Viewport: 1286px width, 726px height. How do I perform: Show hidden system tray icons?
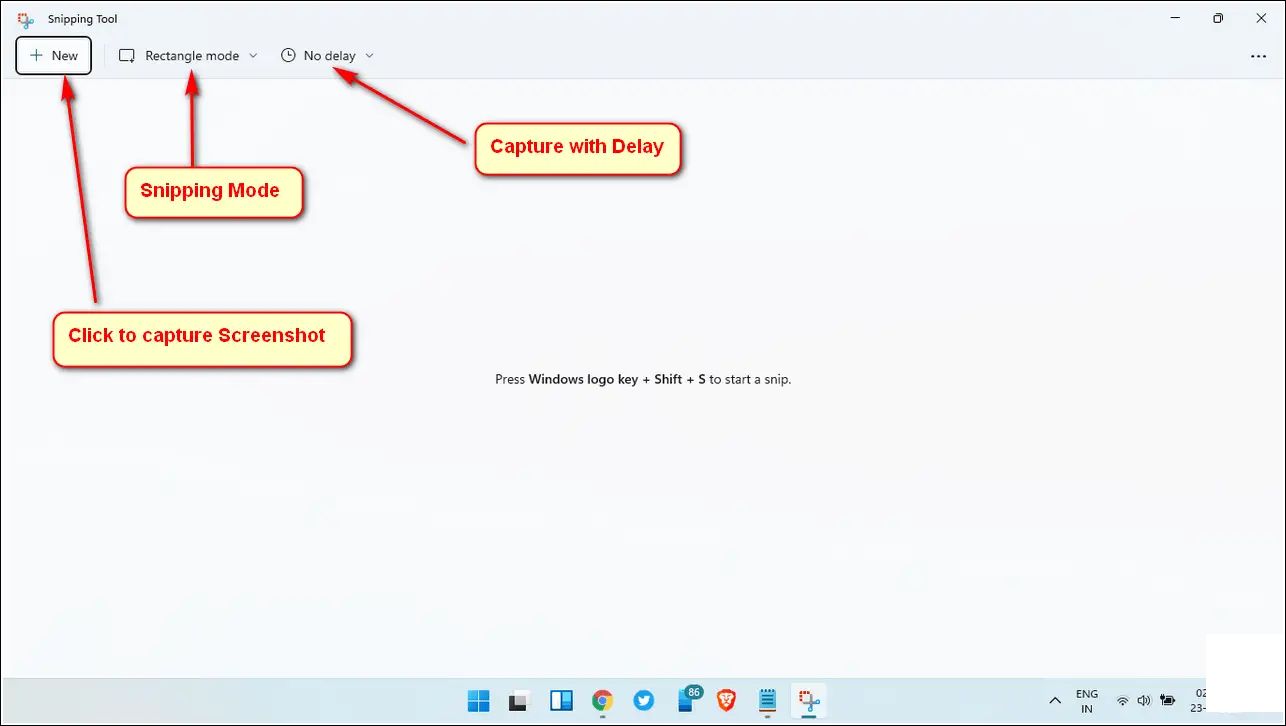coord(1054,701)
